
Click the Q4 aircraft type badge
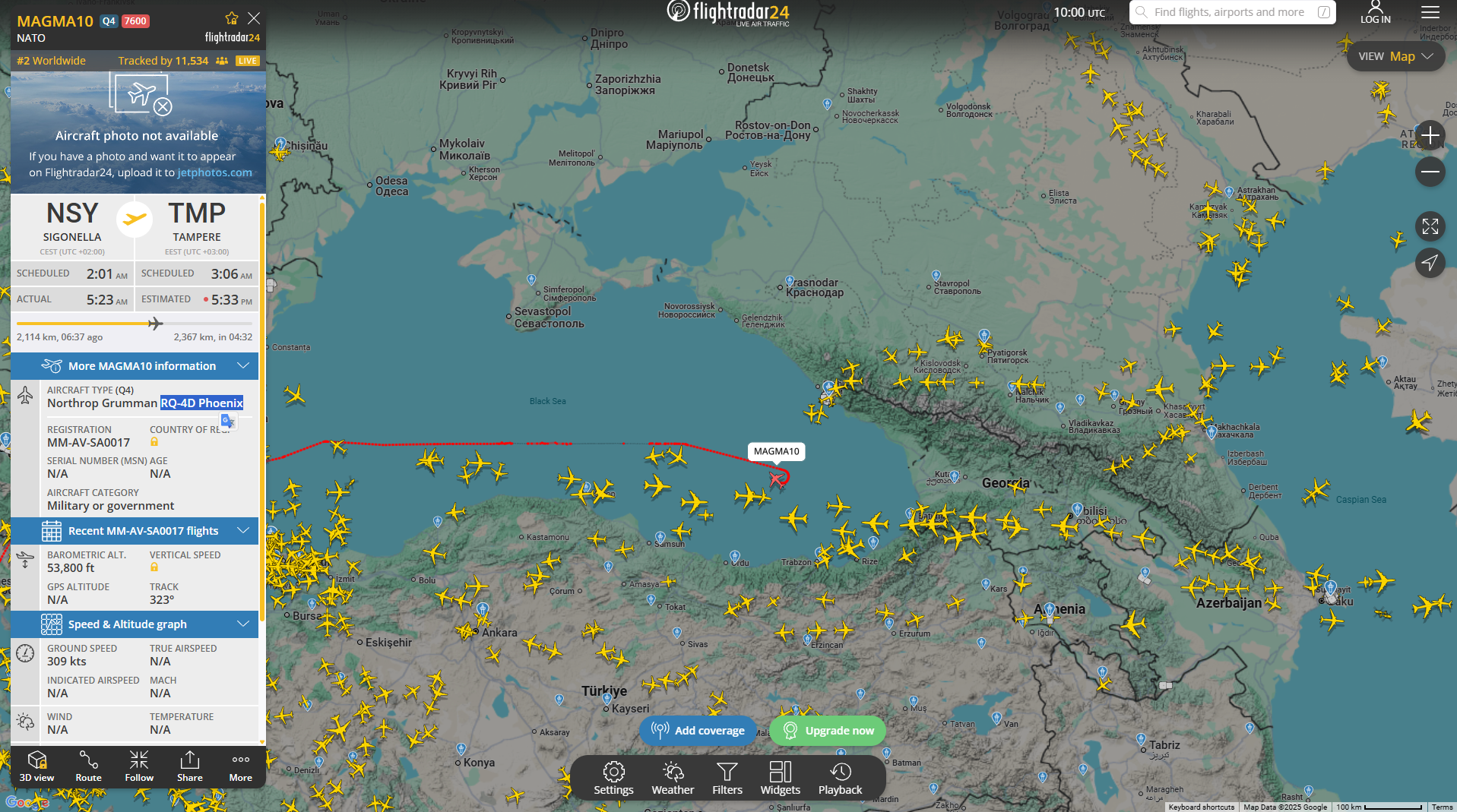pos(109,21)
